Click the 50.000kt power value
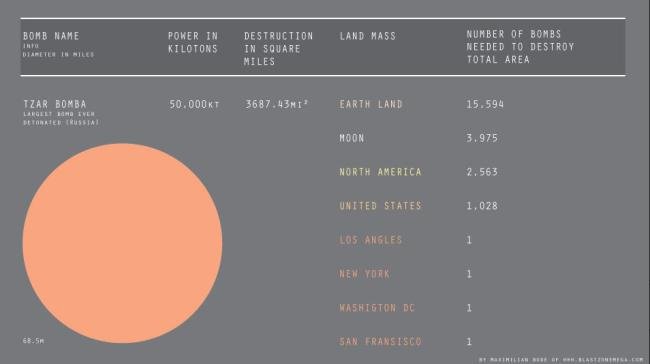This screenshot has width=650, height=364. [194, 104]
